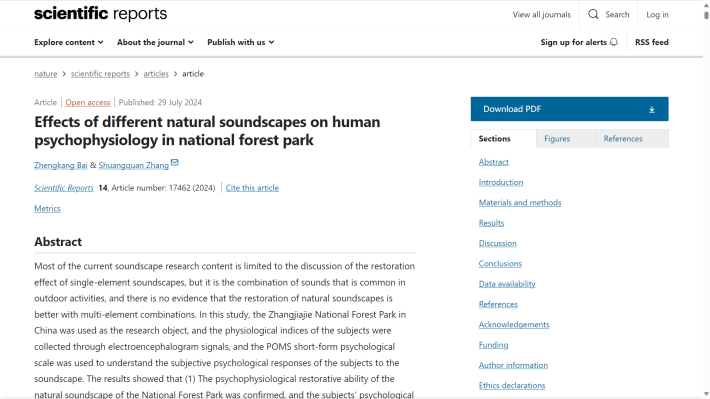
Task: Open the Metrics link
Action: [x=47, y=209]
